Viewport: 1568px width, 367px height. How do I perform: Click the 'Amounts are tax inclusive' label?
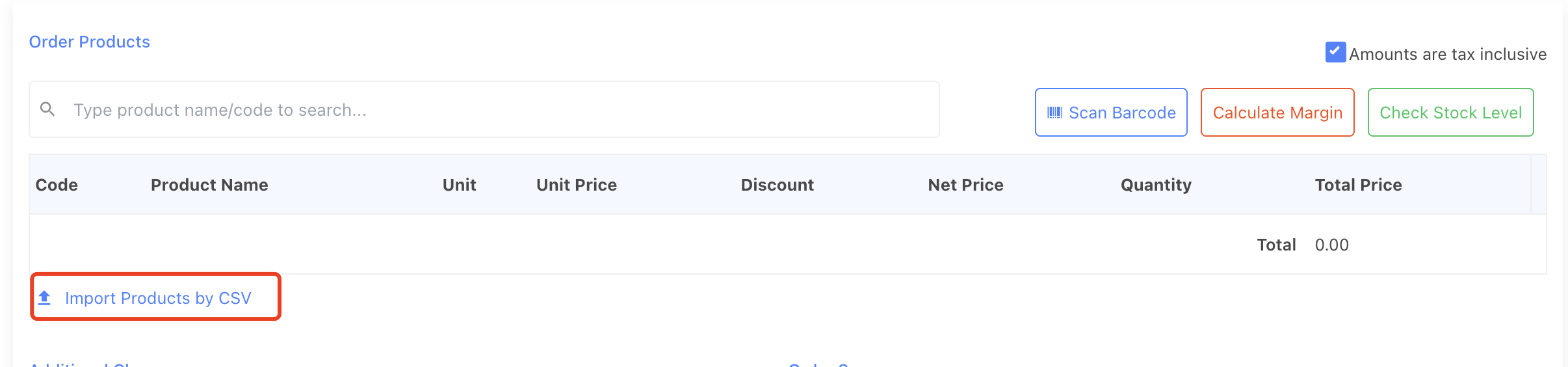[1447, 54]
